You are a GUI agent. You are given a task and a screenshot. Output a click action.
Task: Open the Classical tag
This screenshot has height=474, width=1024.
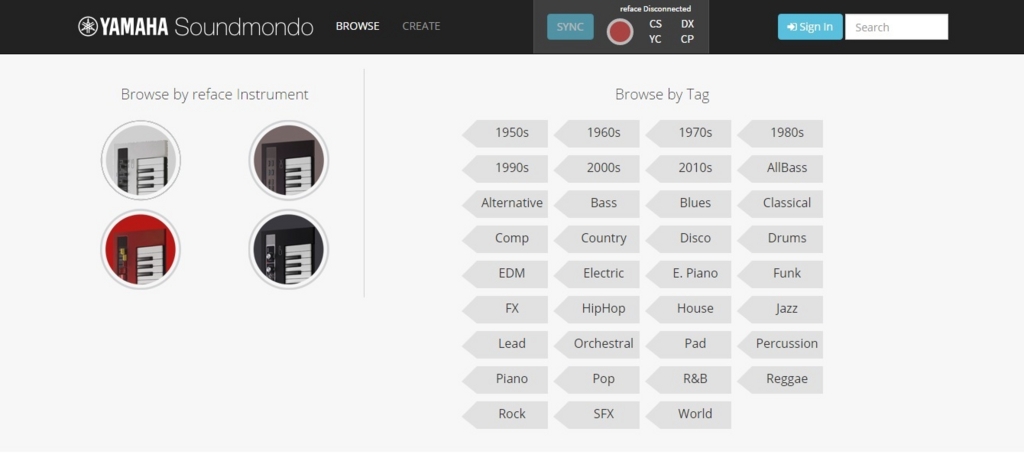tap(780, 204)
